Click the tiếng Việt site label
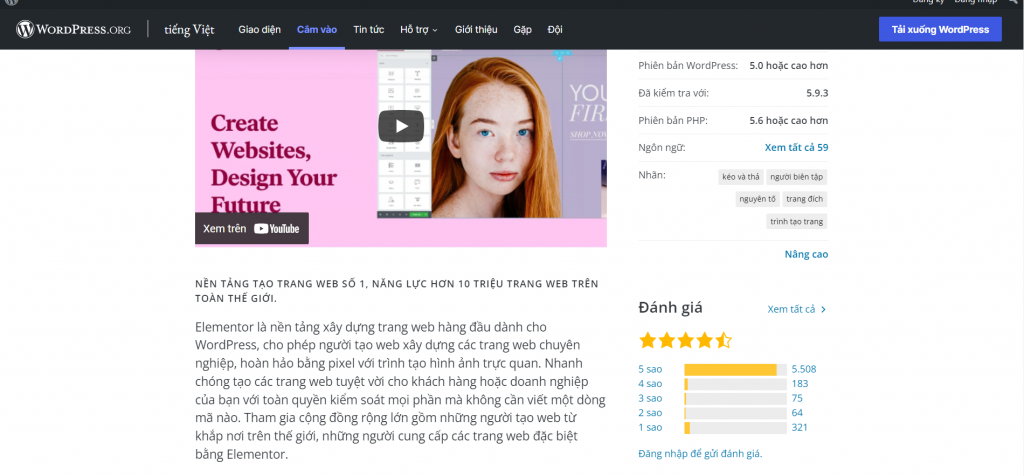Screen dimensions: 1024x476 click(x=189, y=29)
